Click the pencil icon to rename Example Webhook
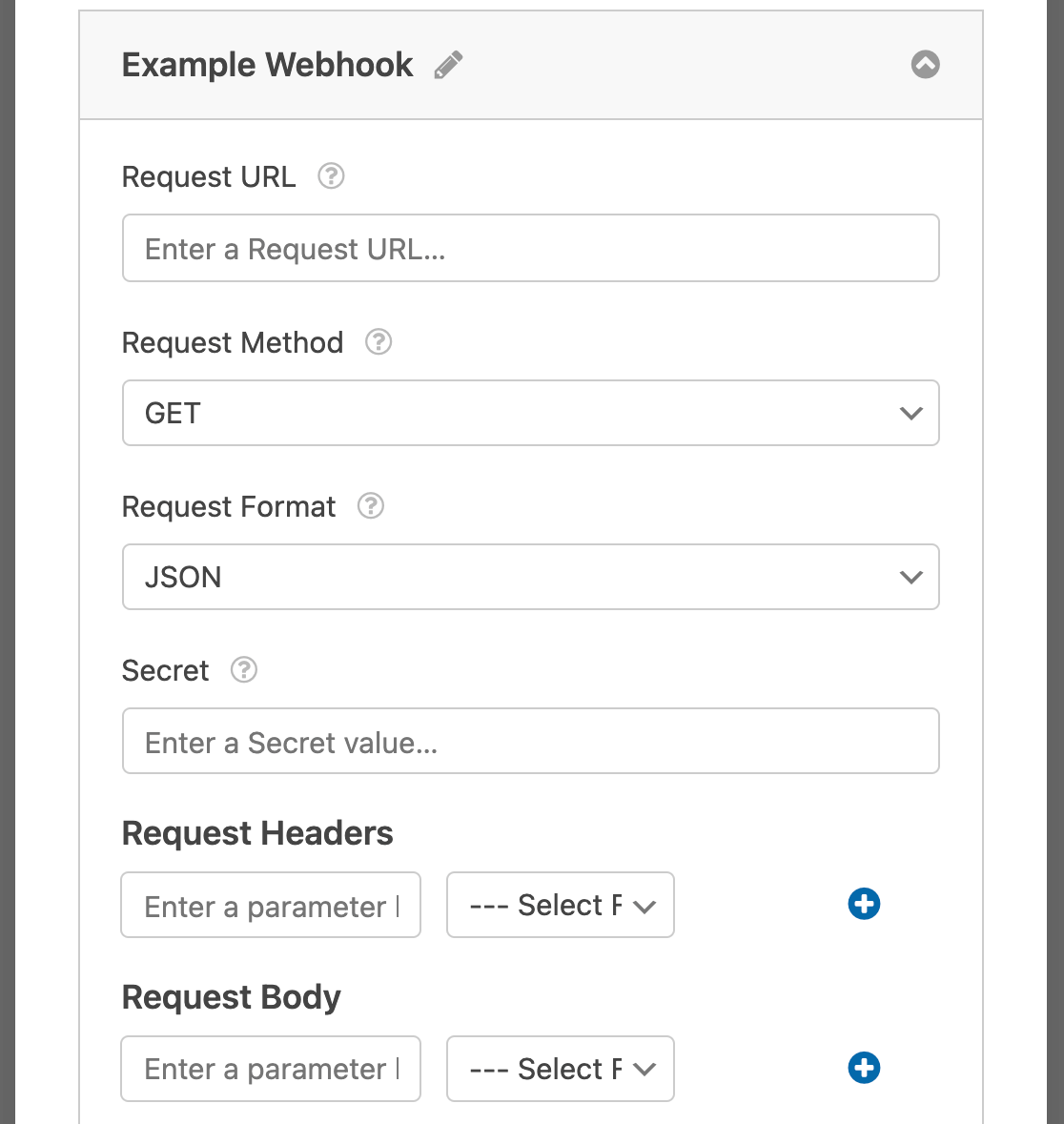 coord(448,64)
